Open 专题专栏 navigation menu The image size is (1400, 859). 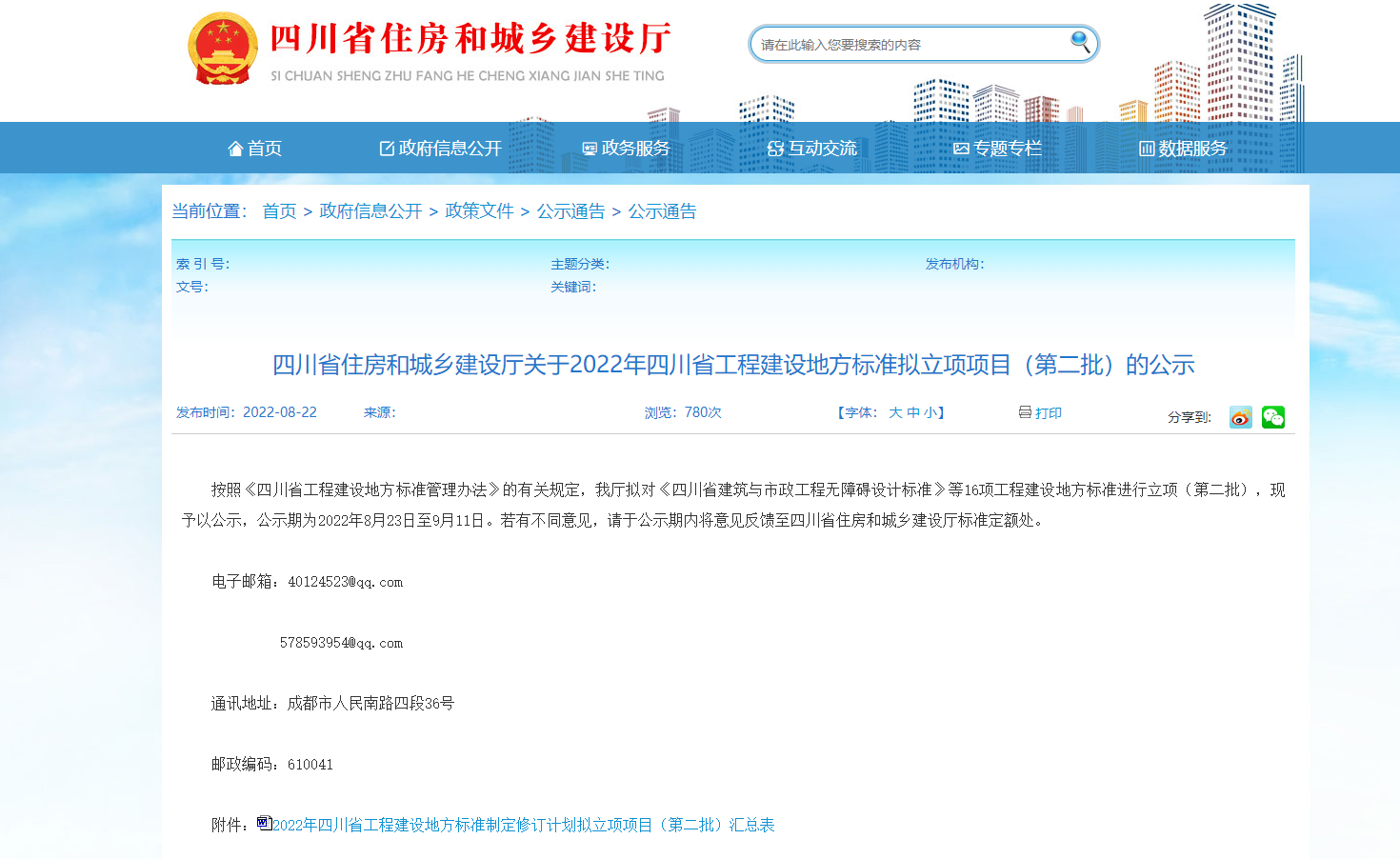pos(997,149)
